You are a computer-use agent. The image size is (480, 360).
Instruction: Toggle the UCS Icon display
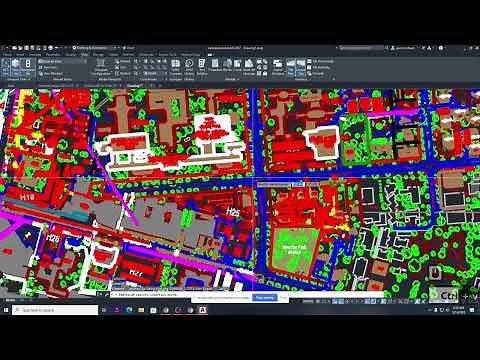tap(6, 67)
